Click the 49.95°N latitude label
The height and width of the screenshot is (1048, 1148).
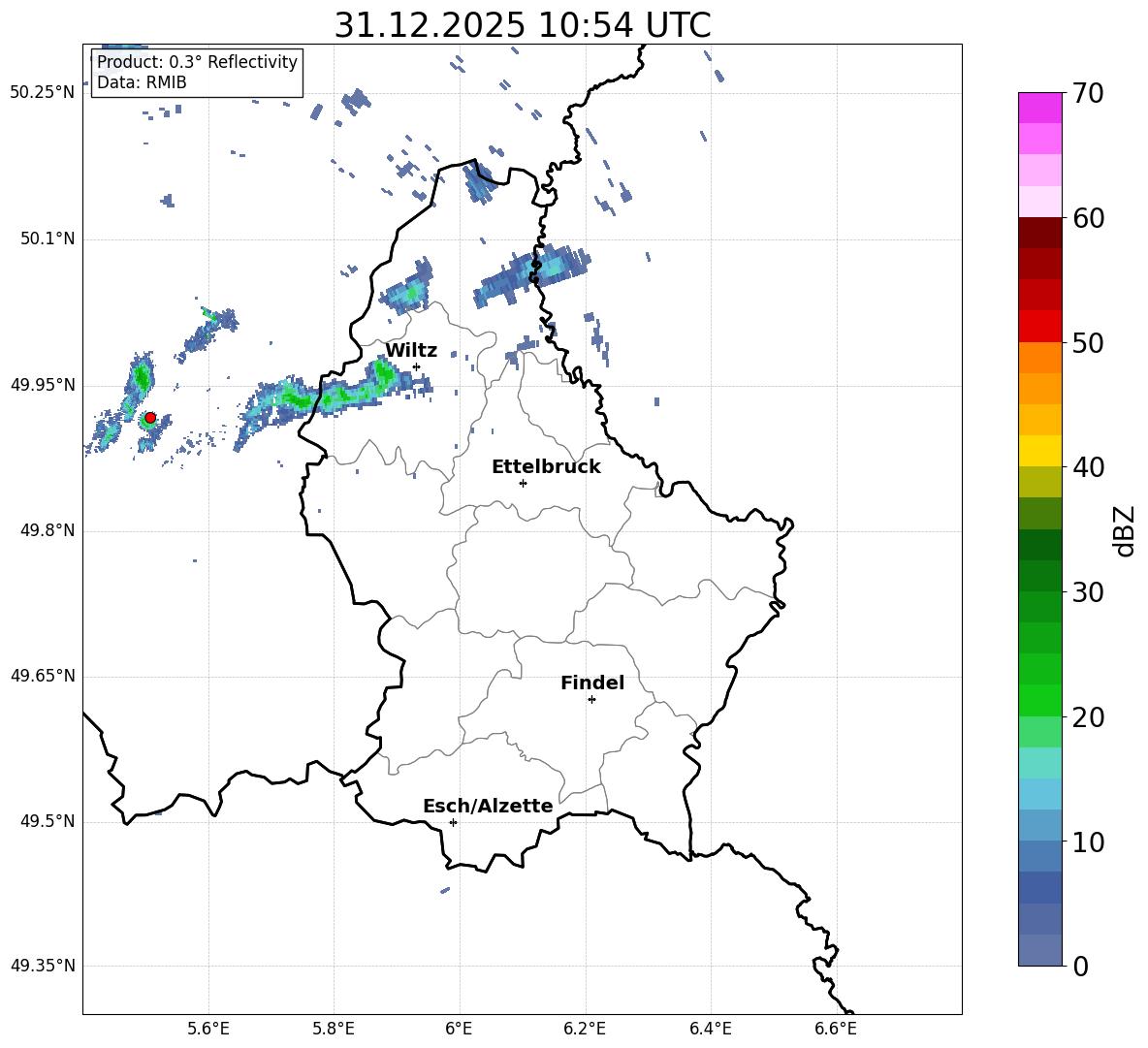pos(43,385)
